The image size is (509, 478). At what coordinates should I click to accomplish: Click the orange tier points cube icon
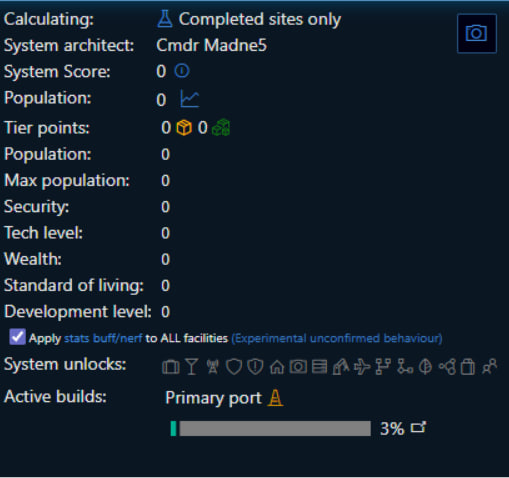point(184,128)
